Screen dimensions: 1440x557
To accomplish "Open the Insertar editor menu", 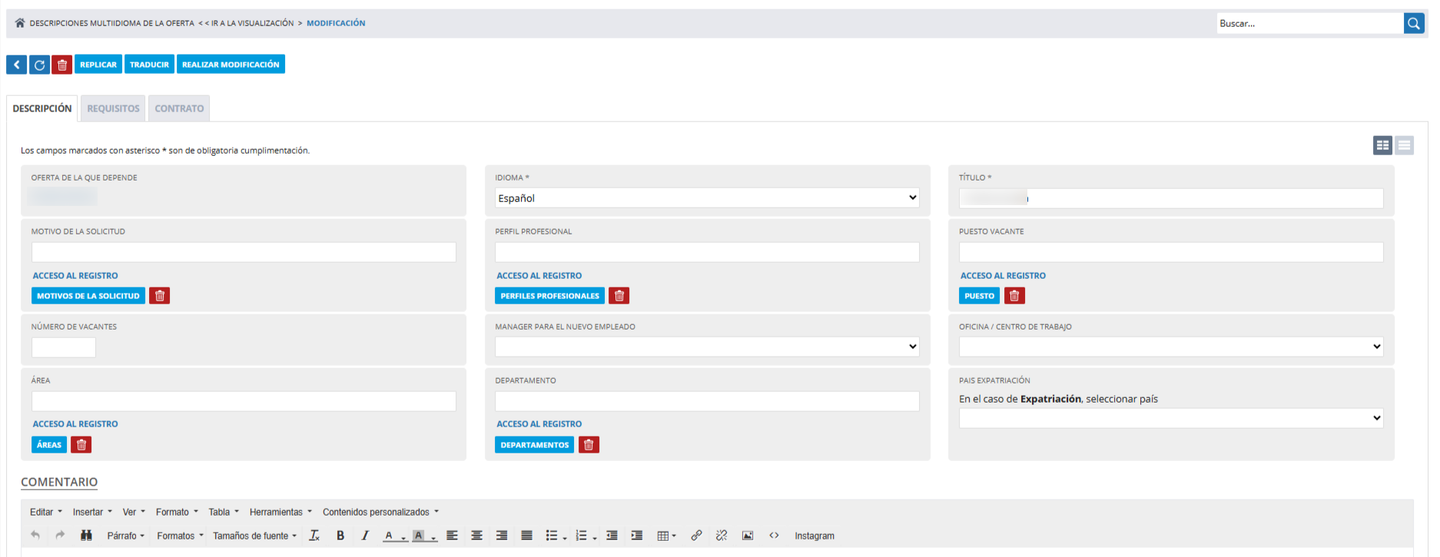I will pyautogui.click(x=92, y=512).
